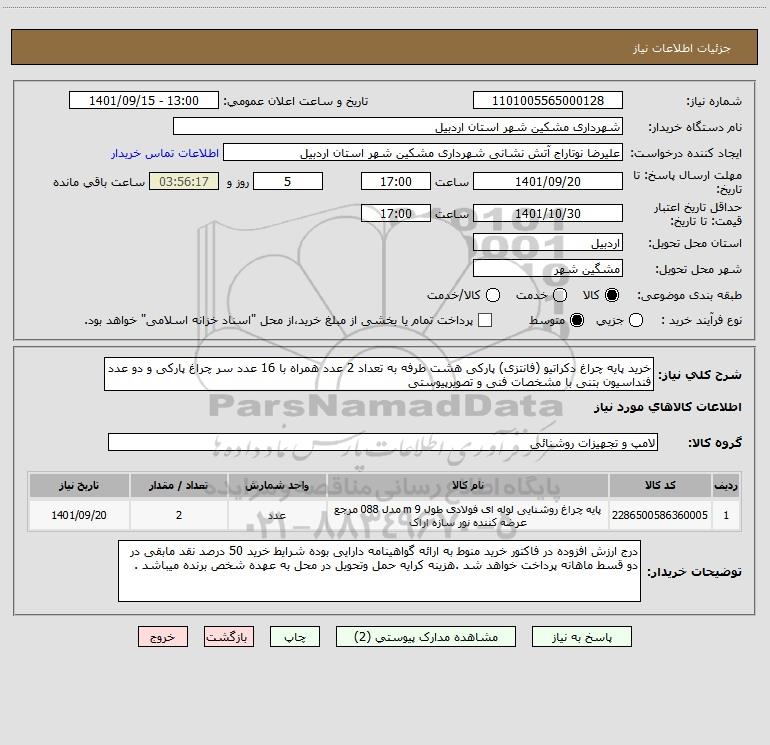770x745 pixels.
Task: Click the need date cell 1401/09/20
Action: 79,515
